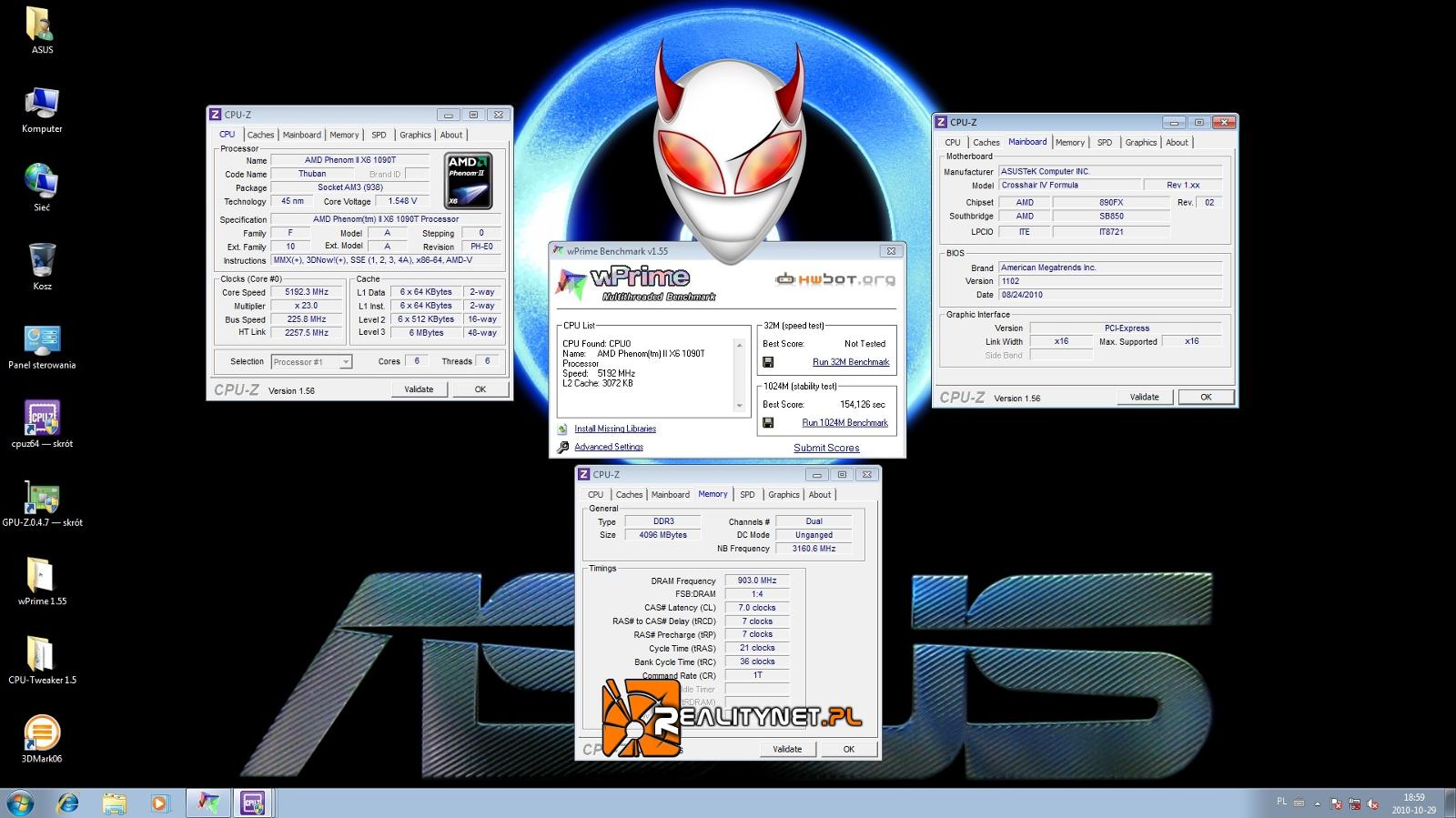The width and height of the screenshot is (1456, 818).
Task: Click OK in right CPU-Z Mainboard window
Action: [x=1206, y=397]
